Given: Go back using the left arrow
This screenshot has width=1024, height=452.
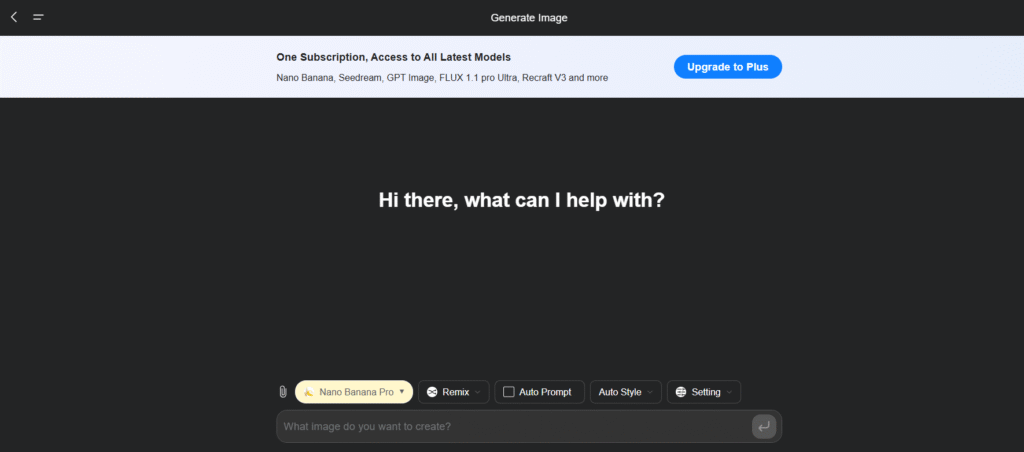Looking at the screenshot, I should tap(14, 17).
